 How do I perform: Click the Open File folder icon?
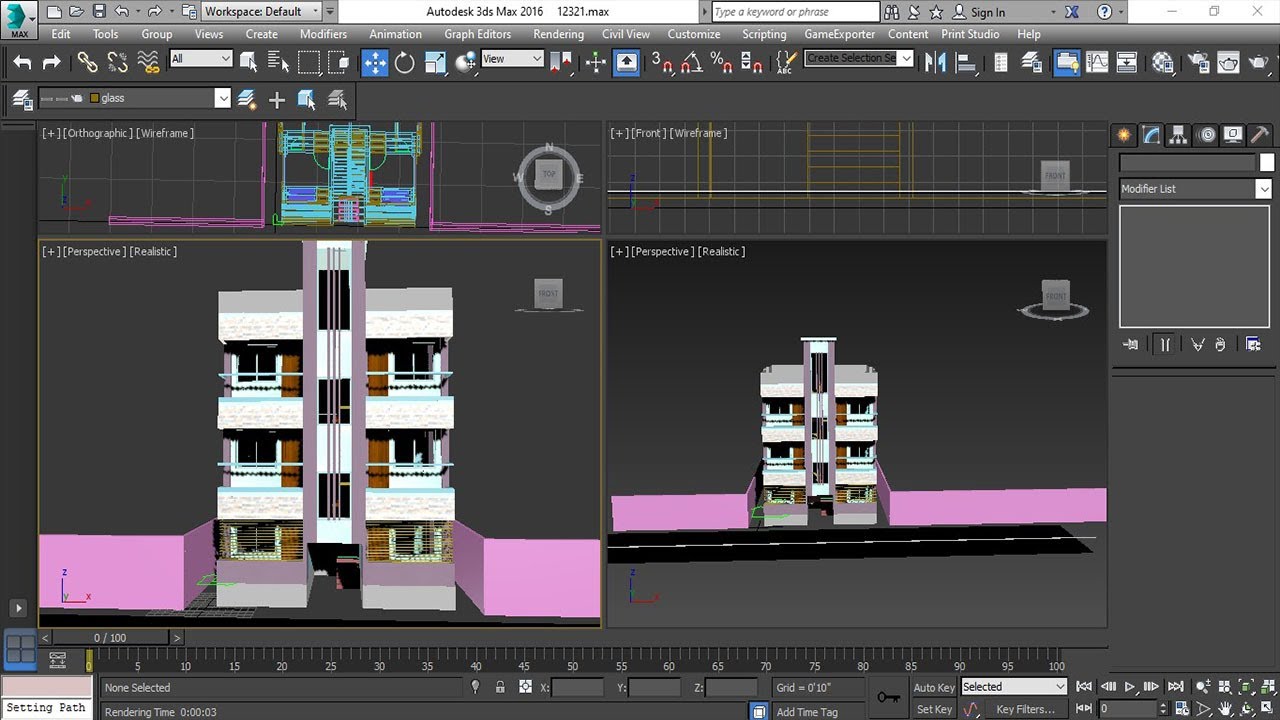77,12
